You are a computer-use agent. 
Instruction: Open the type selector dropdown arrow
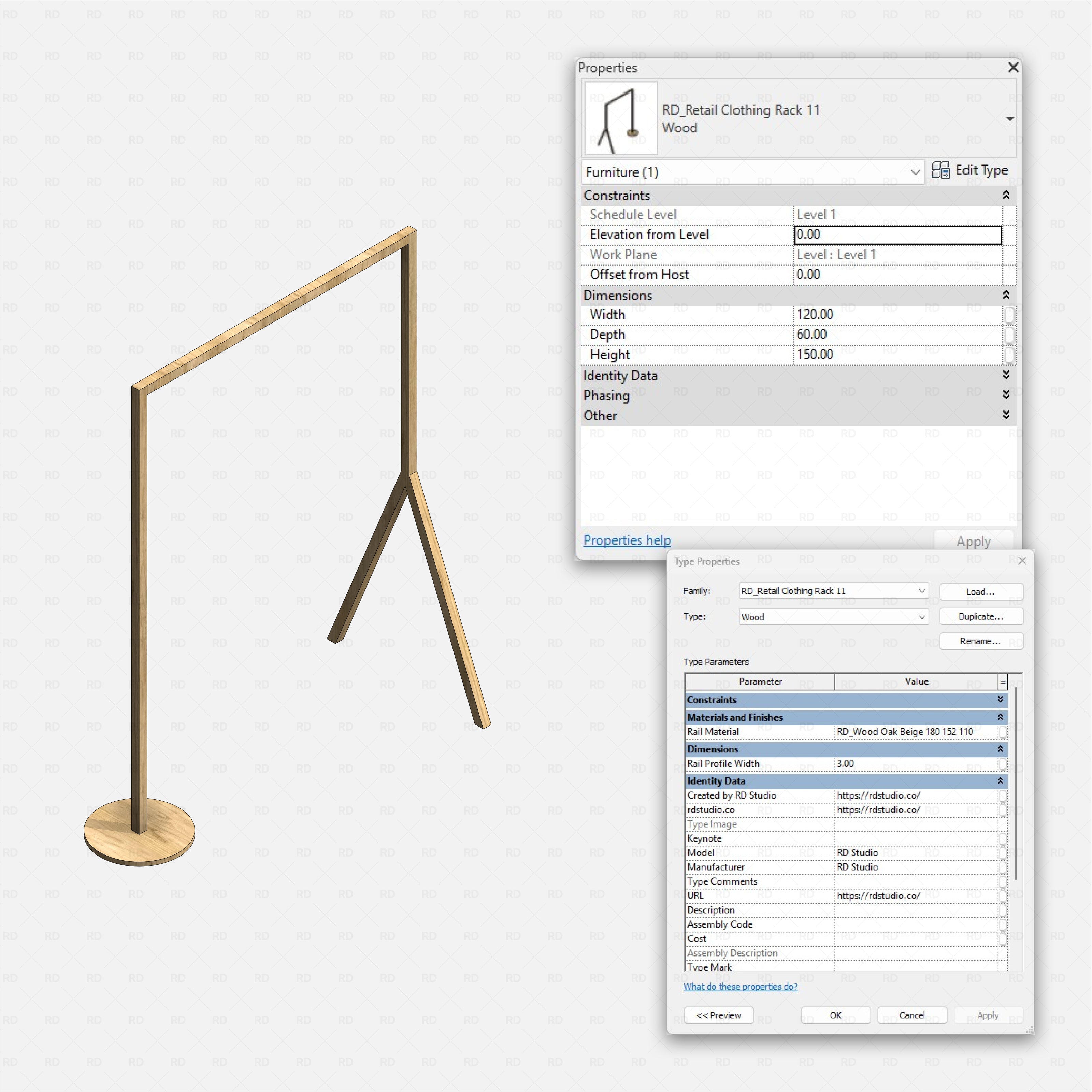(x=1009, y=119)
